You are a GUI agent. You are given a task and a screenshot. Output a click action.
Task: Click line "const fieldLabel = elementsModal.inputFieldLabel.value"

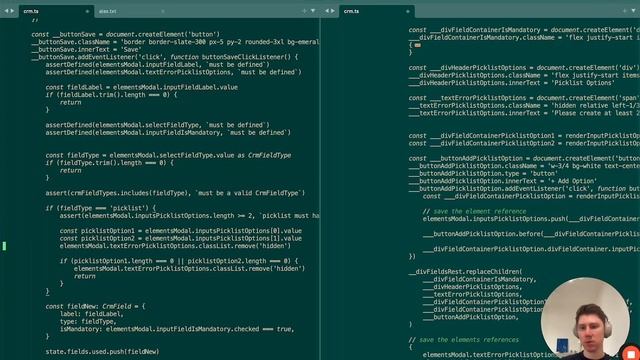(x=142, y=87)
